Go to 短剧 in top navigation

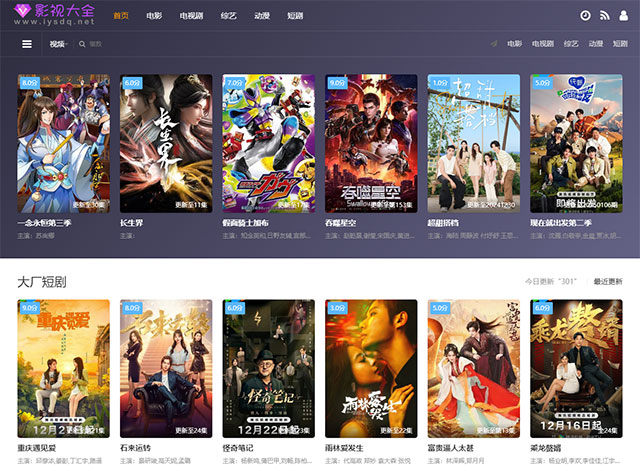click(x=294, y=16)
